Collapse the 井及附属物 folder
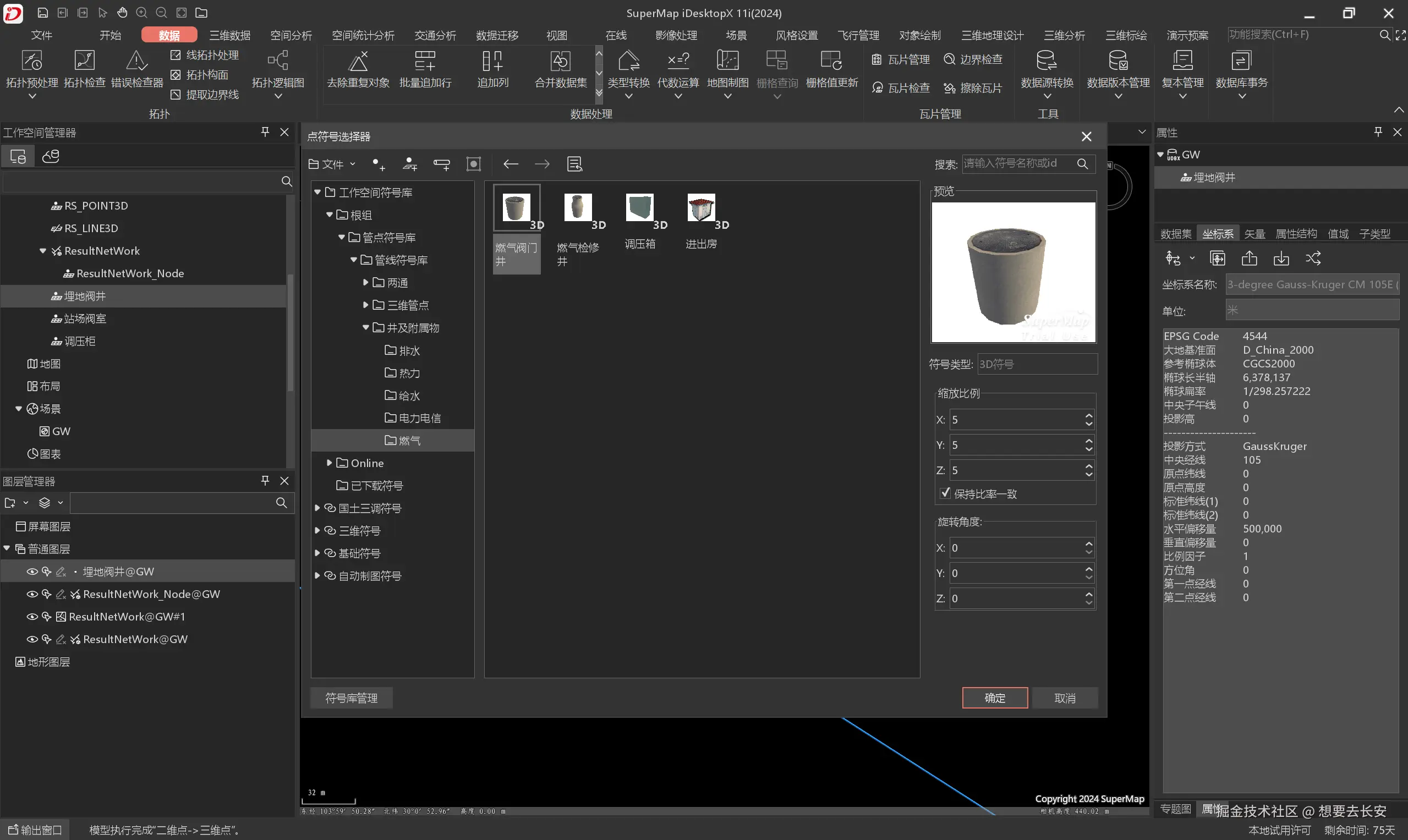This screenshot has height=840, width=1408. [366, 328]
